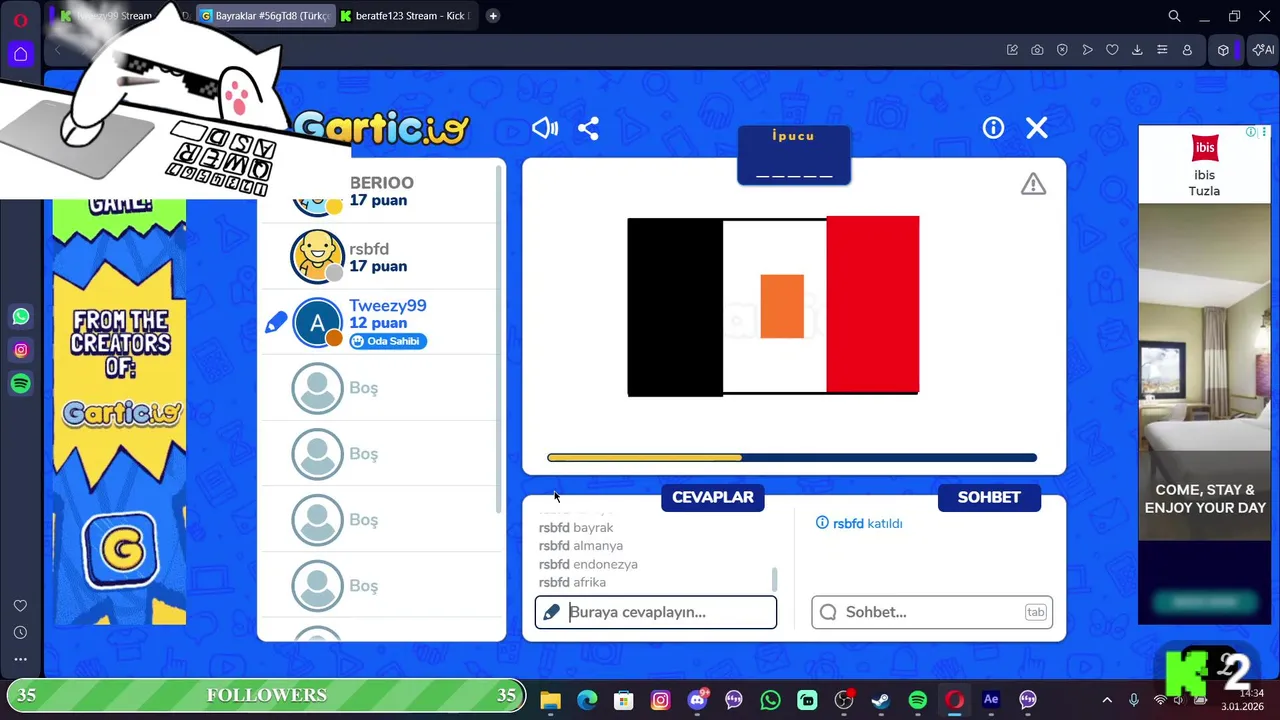This screenshot has height=720, width=1280.
Task: Select the CEVAPLAR tab header
Action: pyautogui.click(x=713, y=497)
